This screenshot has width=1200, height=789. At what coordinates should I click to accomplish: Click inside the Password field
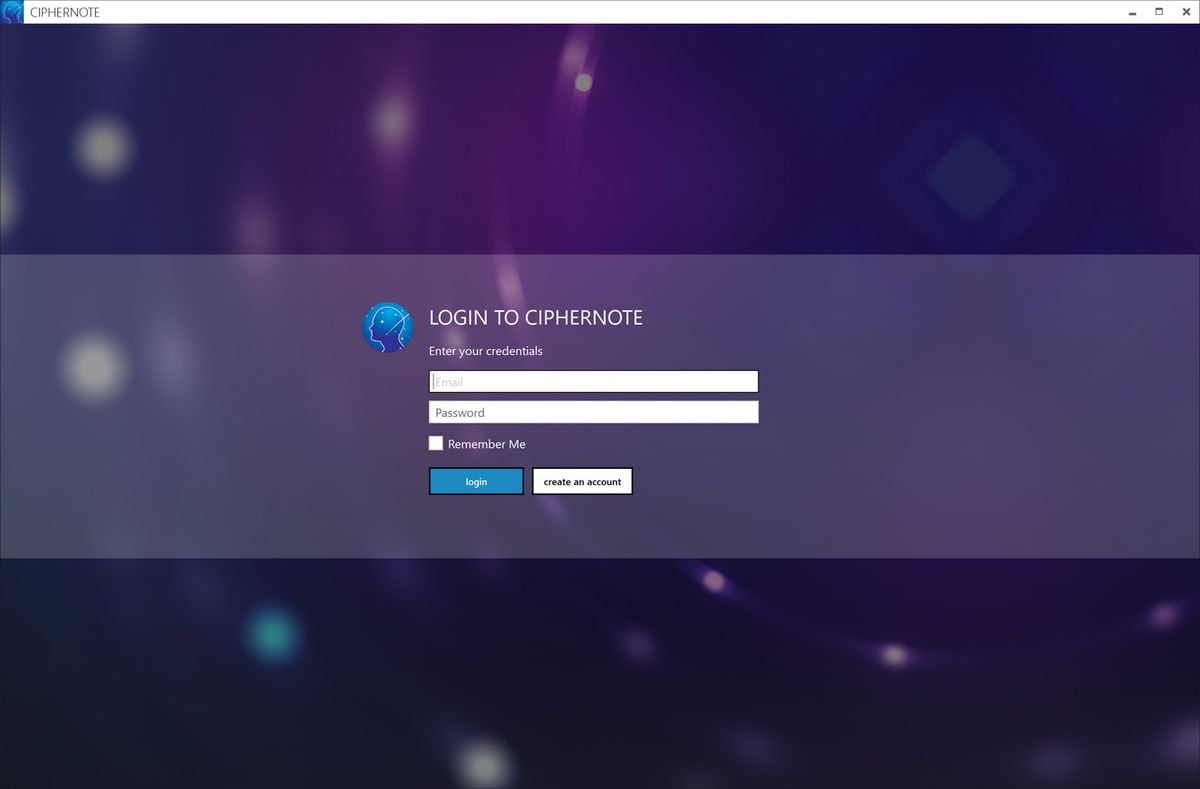tap(593, 412)
